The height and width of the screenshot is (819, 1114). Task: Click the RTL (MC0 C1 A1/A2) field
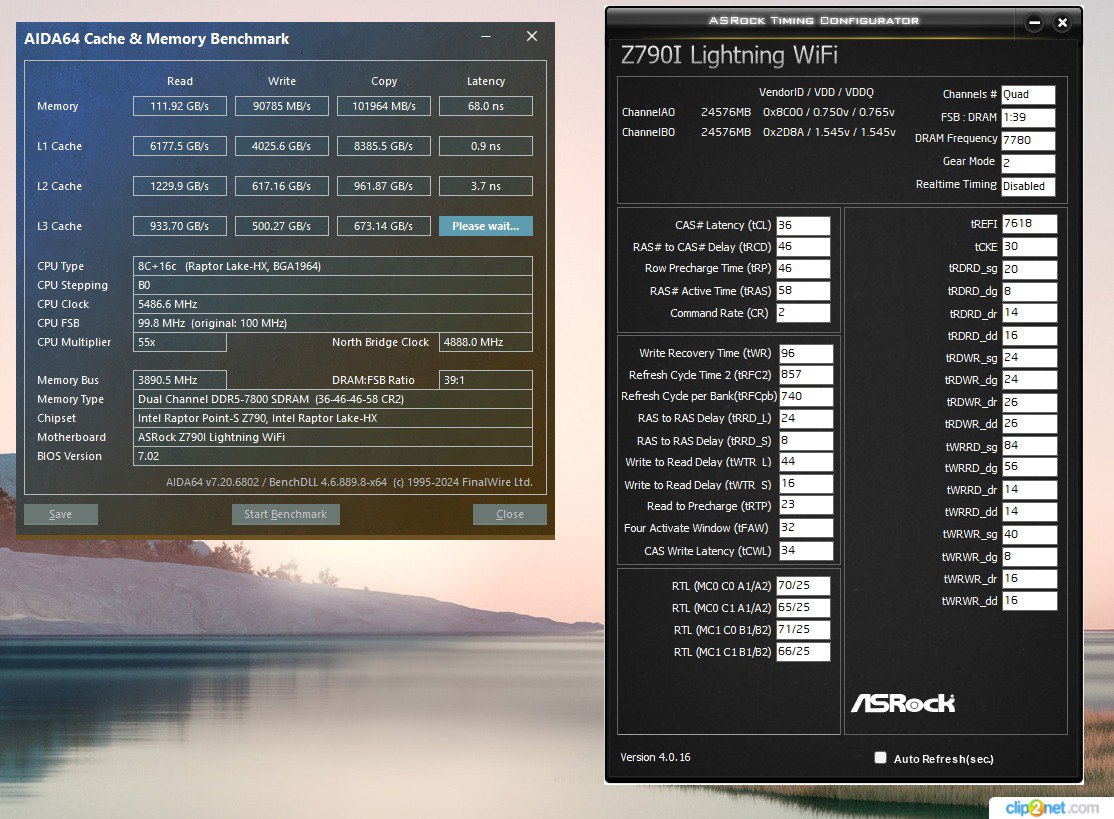coord(803,607)
